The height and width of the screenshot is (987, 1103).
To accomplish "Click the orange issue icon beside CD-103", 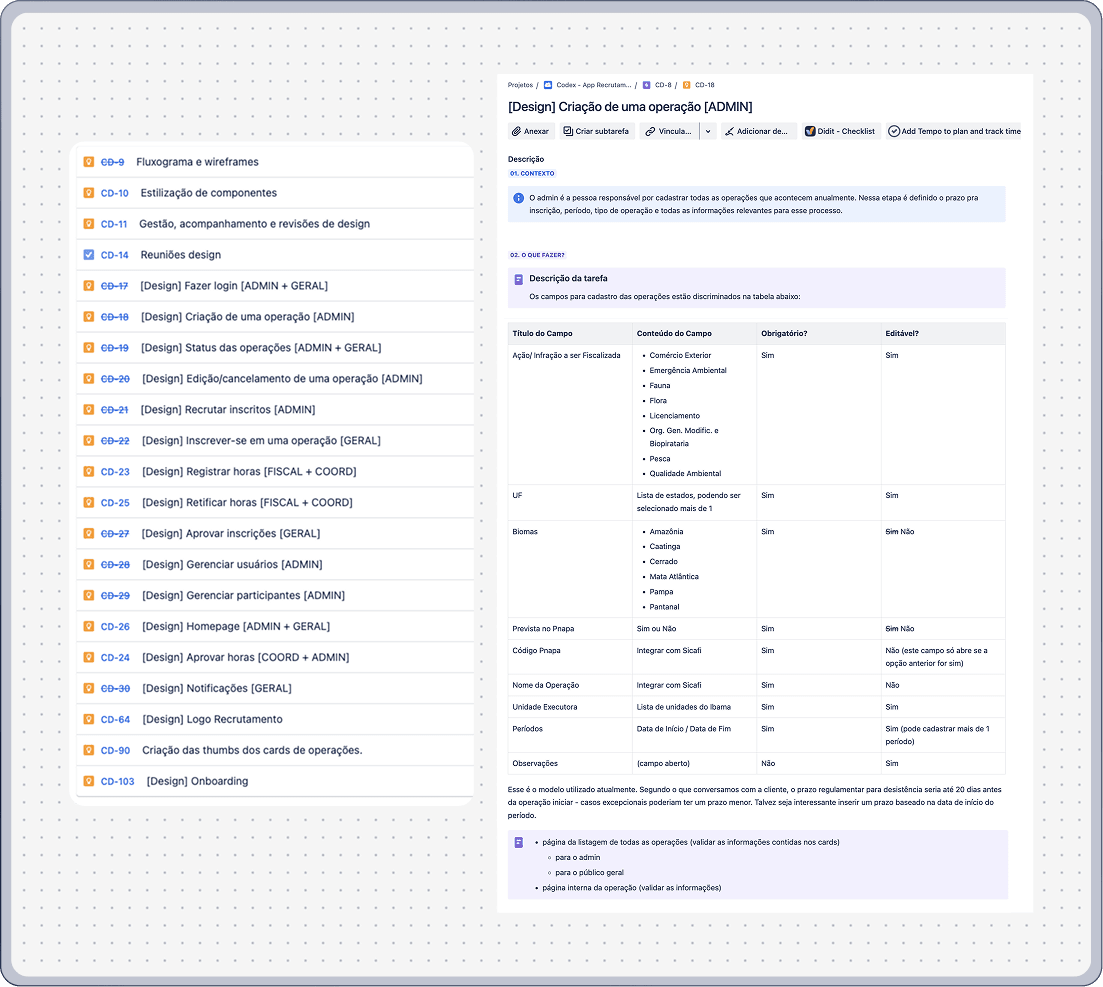I will tap(89, 782).
